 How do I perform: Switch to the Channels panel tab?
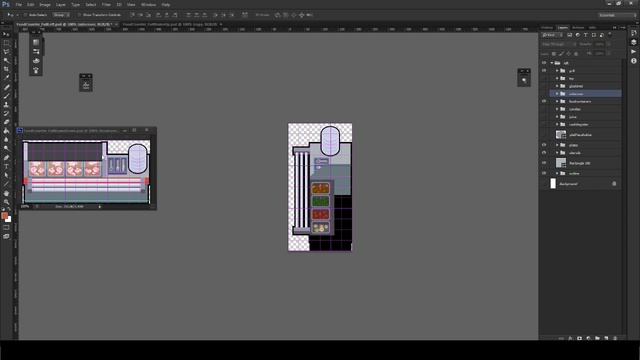point(547,28)
